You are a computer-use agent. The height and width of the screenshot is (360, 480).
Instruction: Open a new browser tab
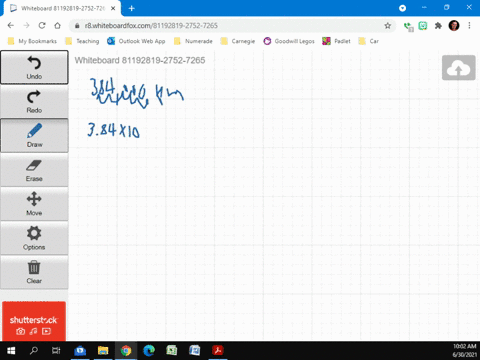[132, 8]
